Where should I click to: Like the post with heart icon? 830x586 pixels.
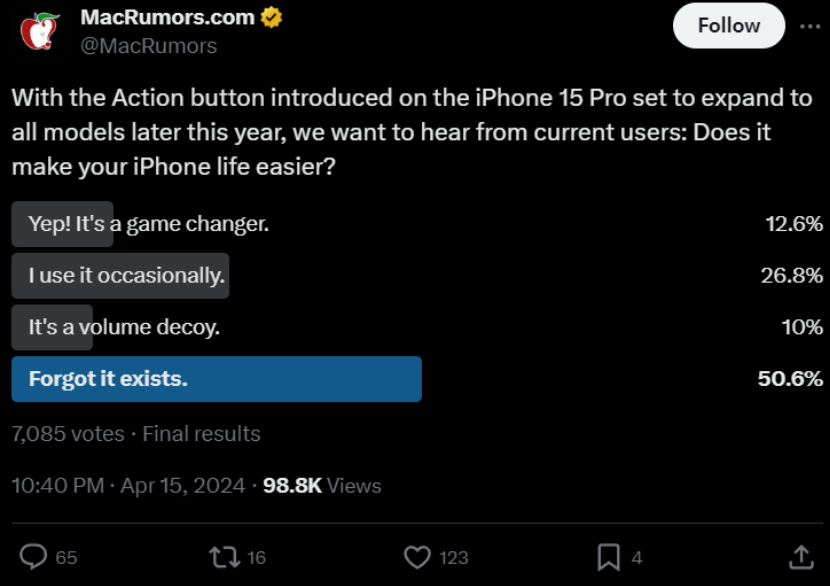(x=416, y=557)
